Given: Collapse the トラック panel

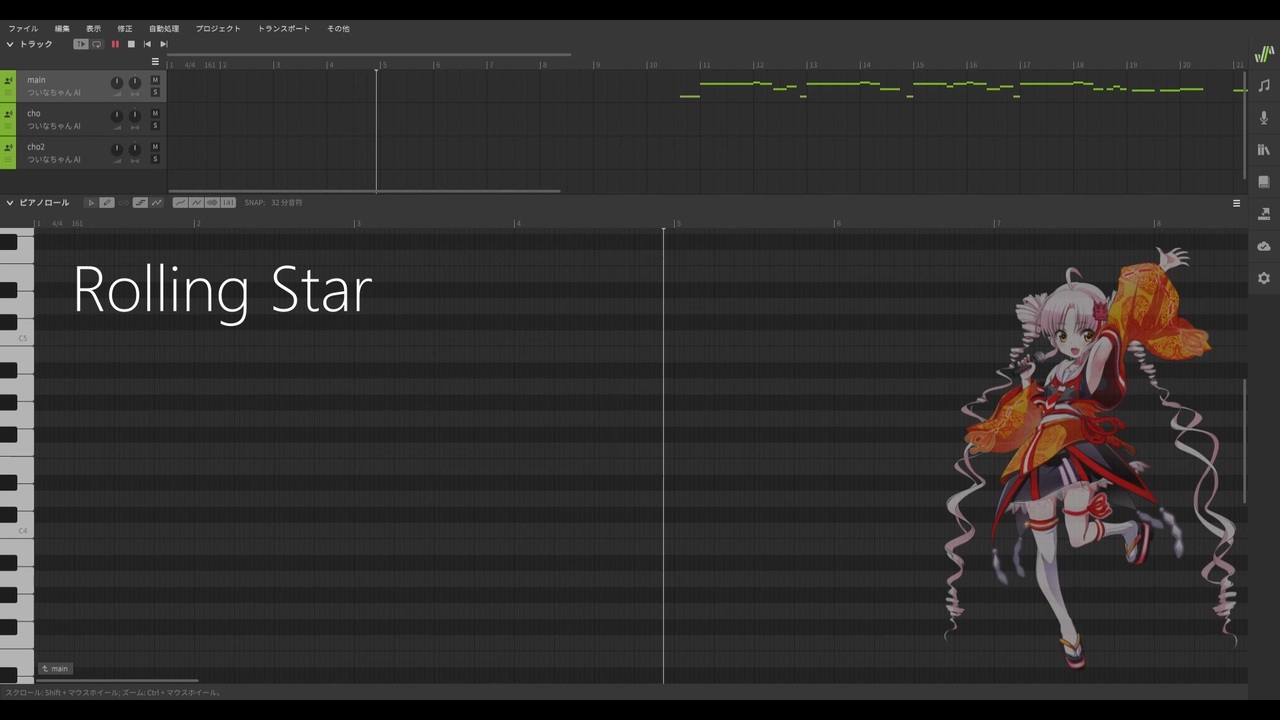Looking at the screenshot, I should [x=10, y=44].
